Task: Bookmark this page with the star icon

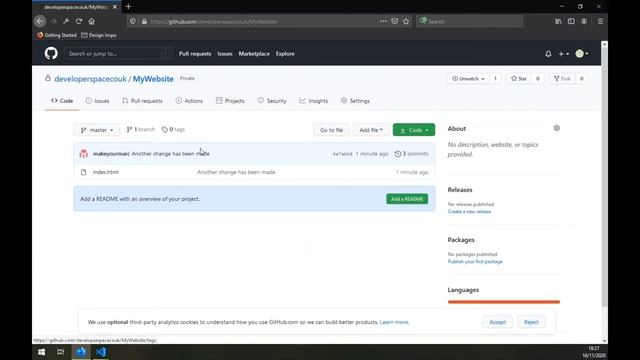Action: (x=406, y=21)
